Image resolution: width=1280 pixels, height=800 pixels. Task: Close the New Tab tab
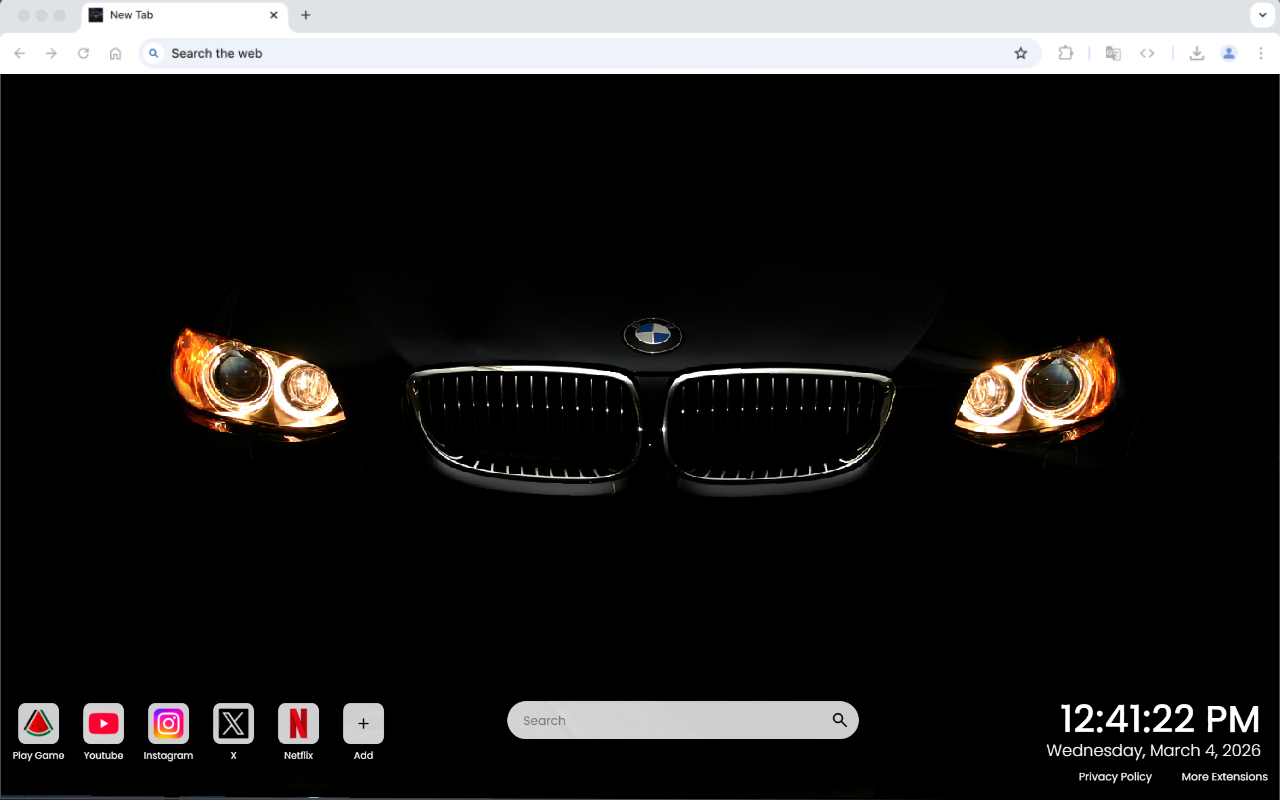[274, 15]
